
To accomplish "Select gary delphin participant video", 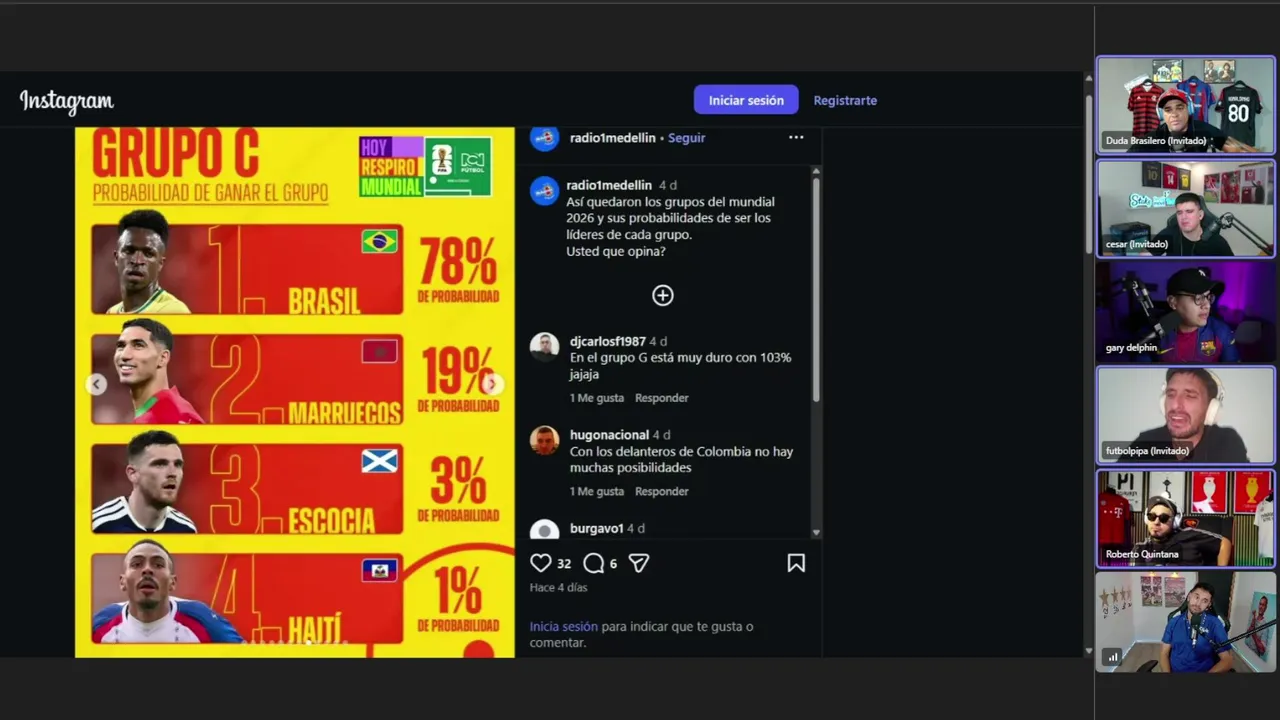I will 1186,311.
